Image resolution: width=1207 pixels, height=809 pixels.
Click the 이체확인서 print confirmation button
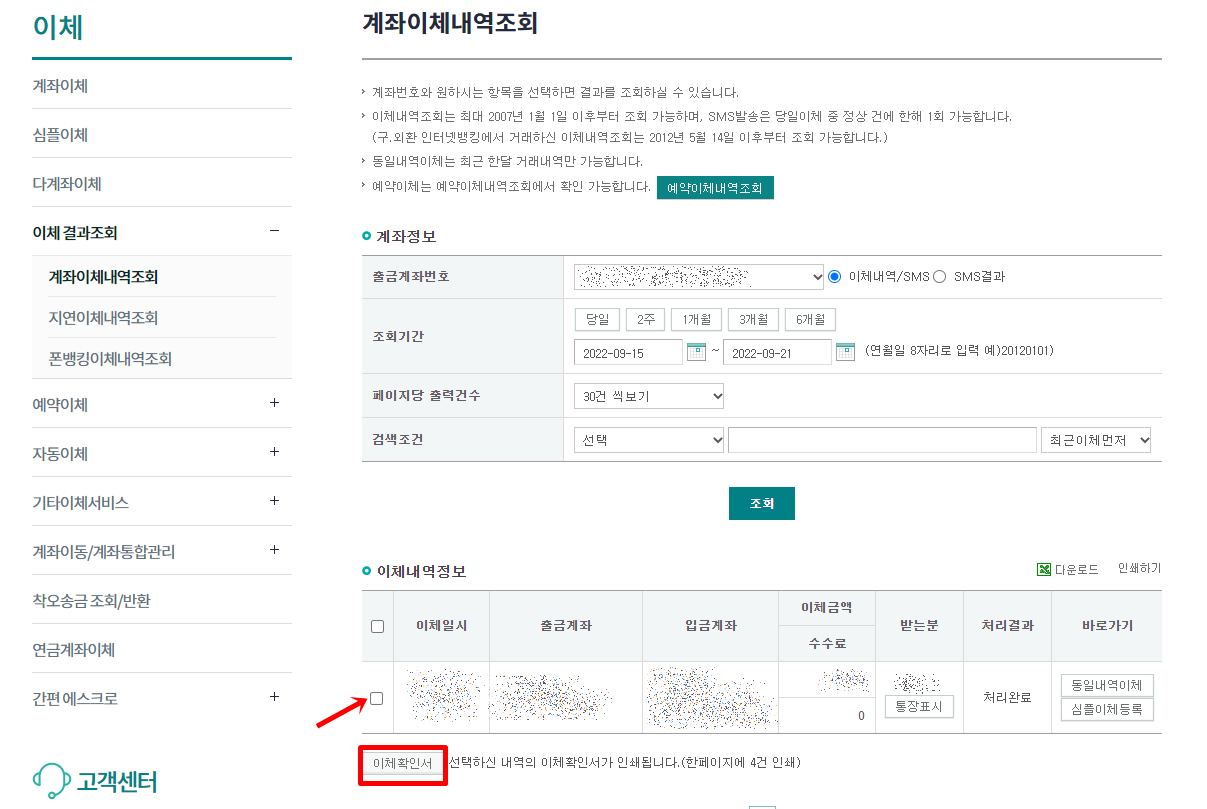(x=402, y=764)
